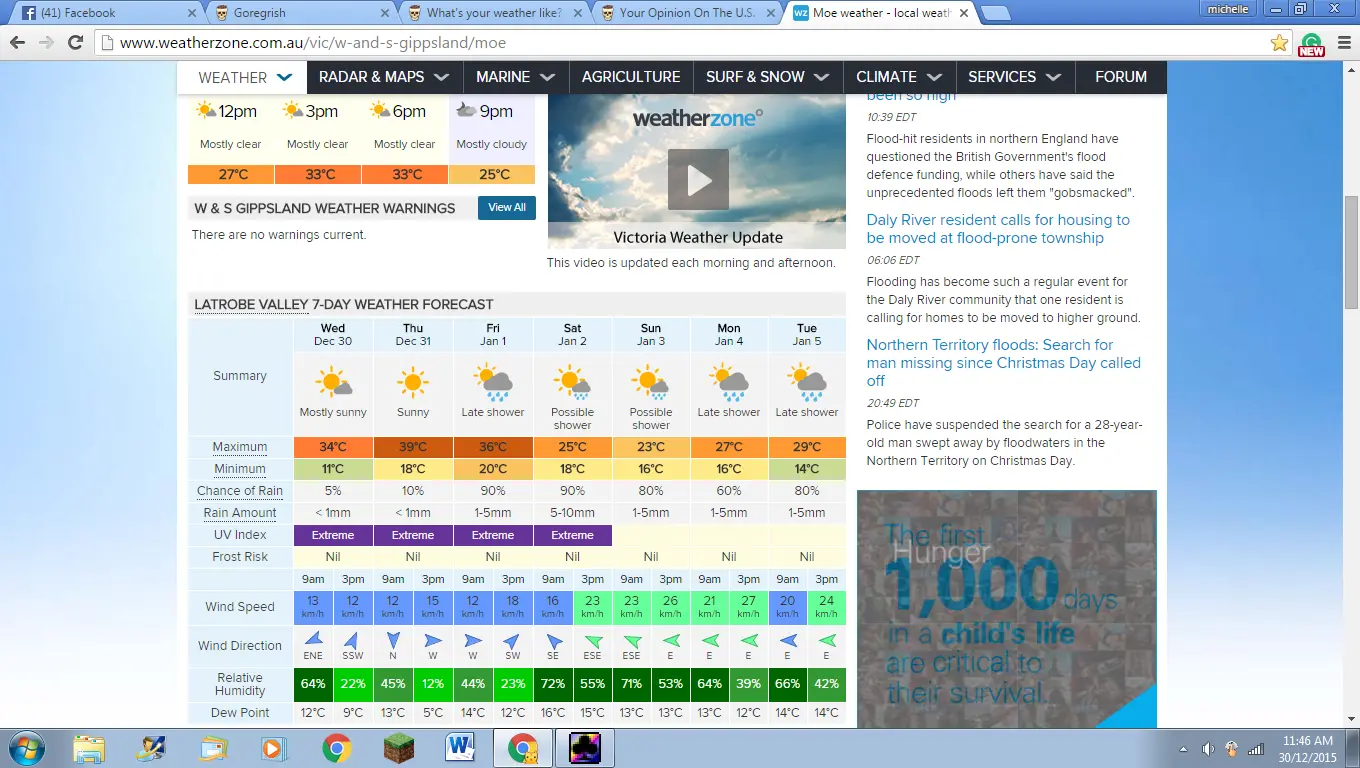The width and height of the screenshot is (1360, 768).
Task: Open the taskbar clock and date
Action: point(1310,749)
